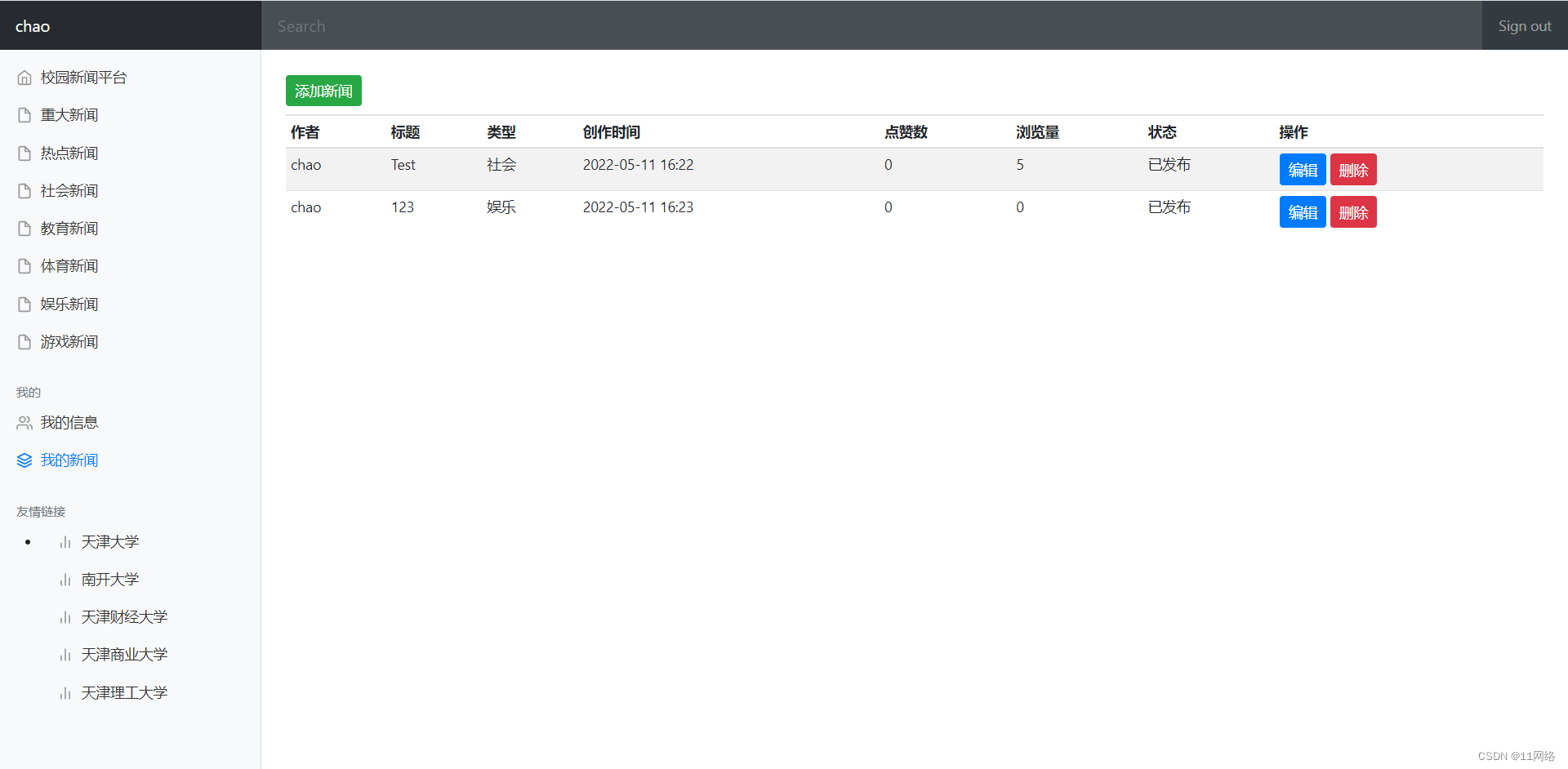Screen dimensions: 1568x769
Task: Click the file icon beside 游戏新闻
Action: point(24,342)
